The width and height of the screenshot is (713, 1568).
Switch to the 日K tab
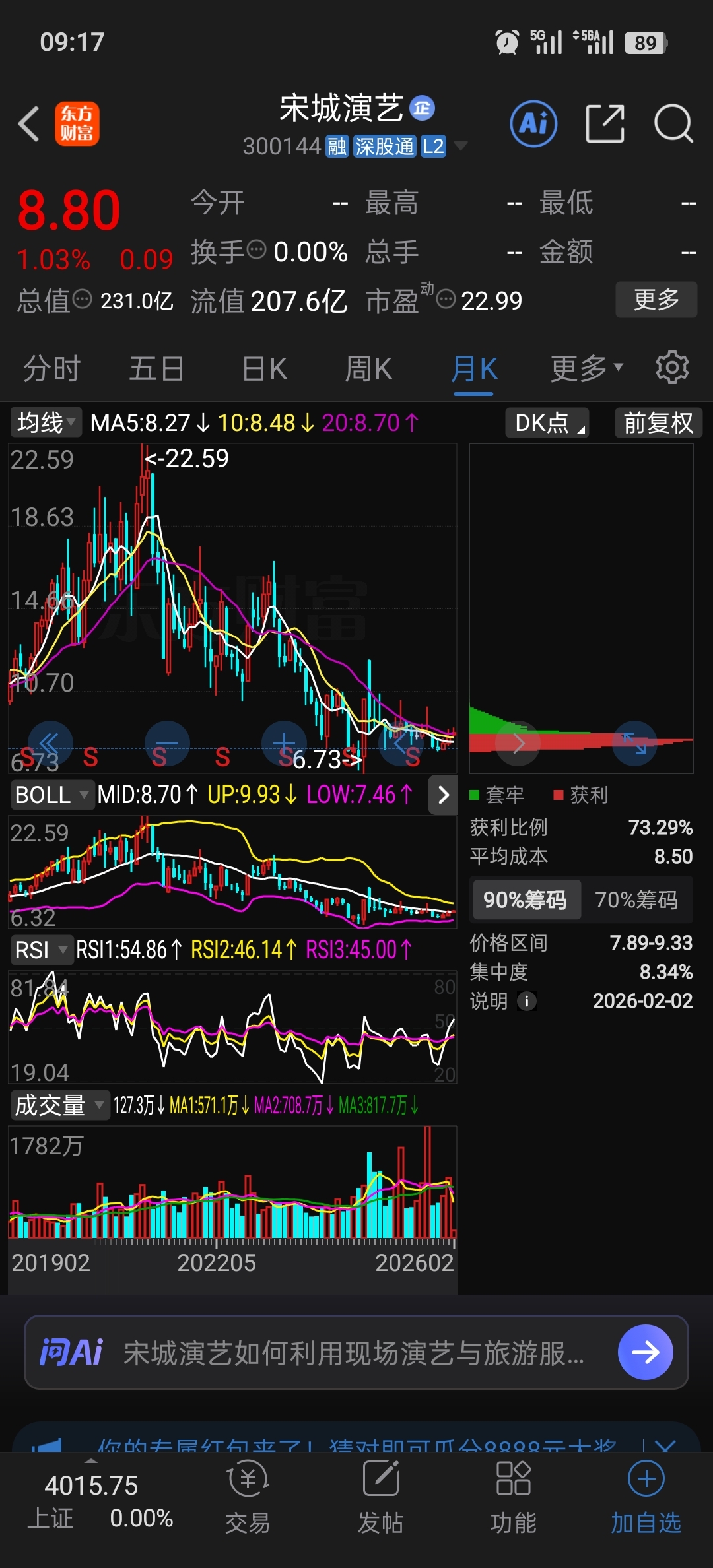pyautogui.click(x=264, y=368)
